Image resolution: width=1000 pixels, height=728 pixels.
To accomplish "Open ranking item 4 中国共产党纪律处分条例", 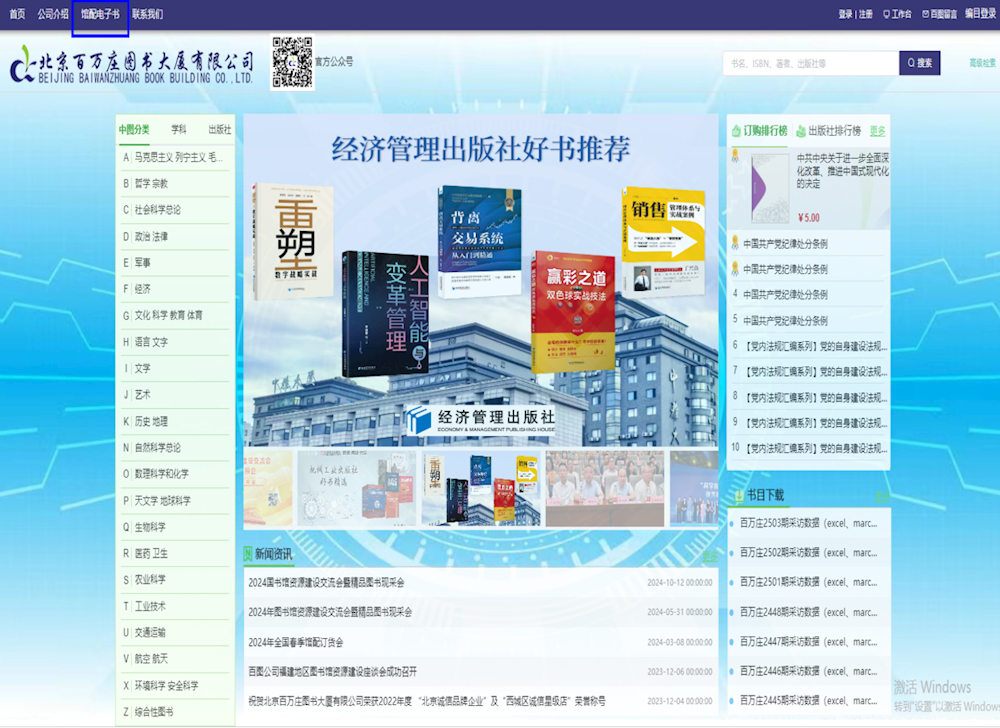I will [809, 295].
